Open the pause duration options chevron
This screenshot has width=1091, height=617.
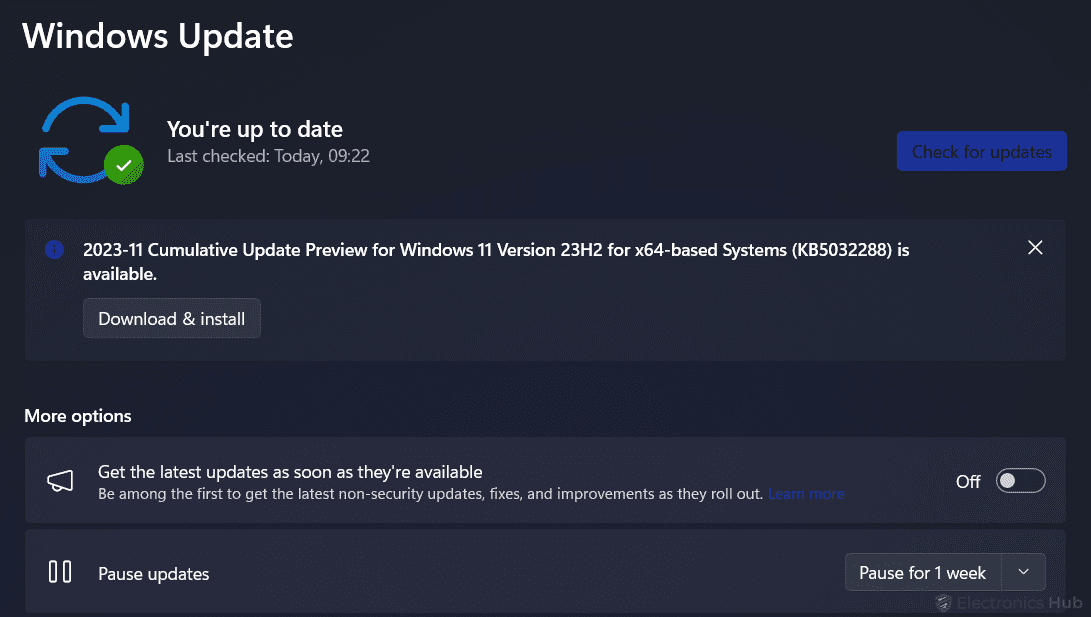click(1023, 572)
